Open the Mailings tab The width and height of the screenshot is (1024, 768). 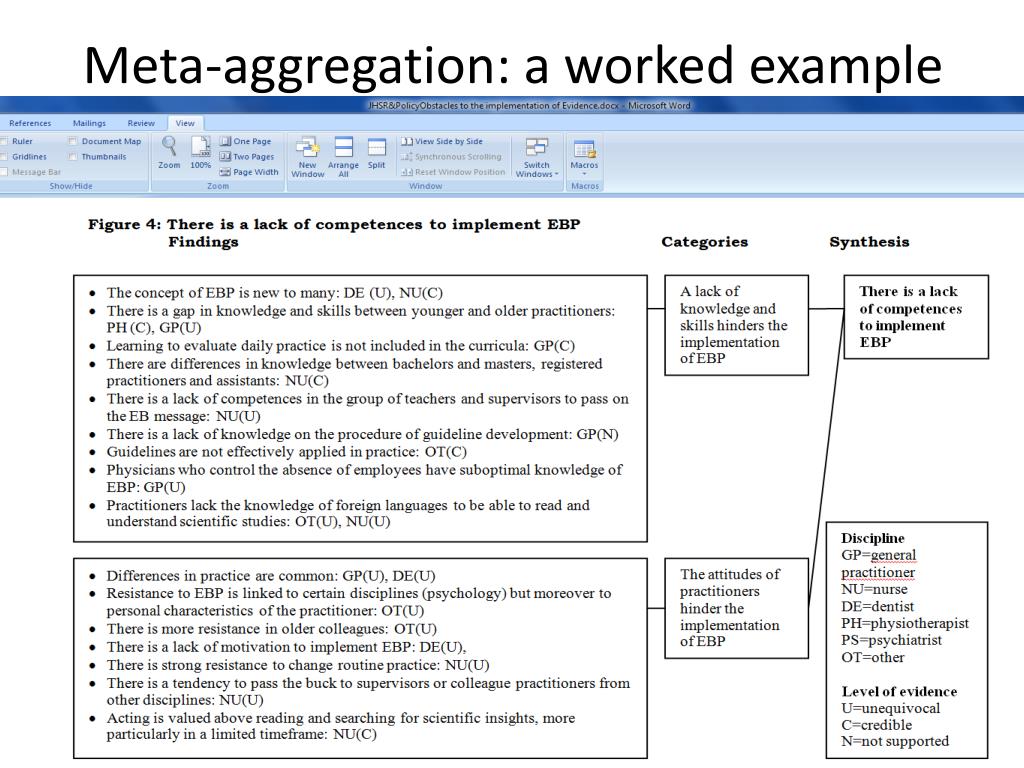pos(89,123)
